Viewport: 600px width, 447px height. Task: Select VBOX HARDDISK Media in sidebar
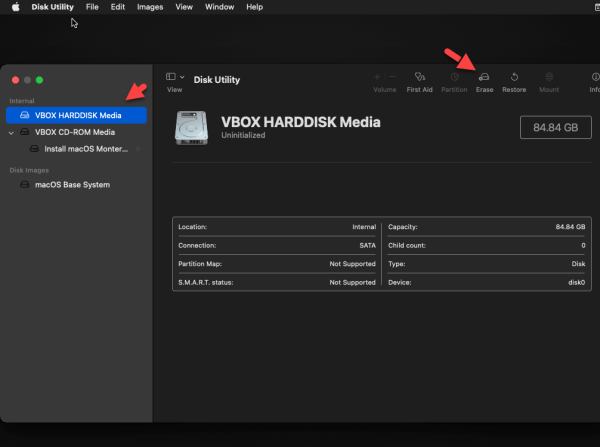click(x=77, y=115)
